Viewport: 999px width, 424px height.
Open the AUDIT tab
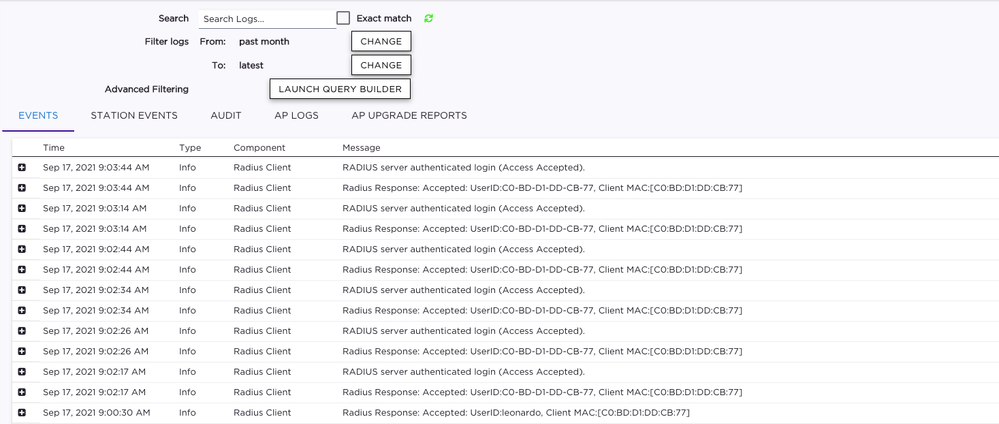click(x=226, y=116)
